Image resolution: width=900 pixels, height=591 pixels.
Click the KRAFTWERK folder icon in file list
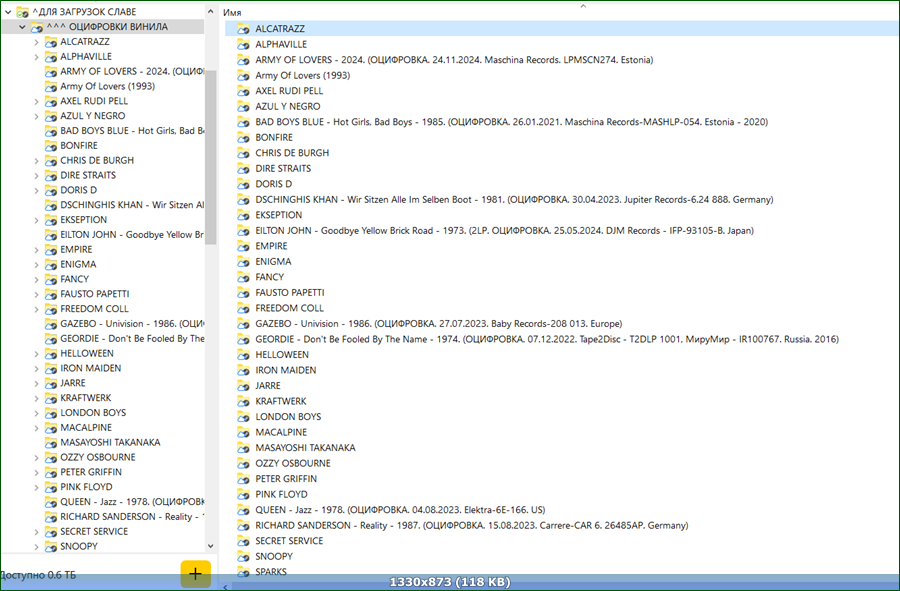[x=243, y=401]
